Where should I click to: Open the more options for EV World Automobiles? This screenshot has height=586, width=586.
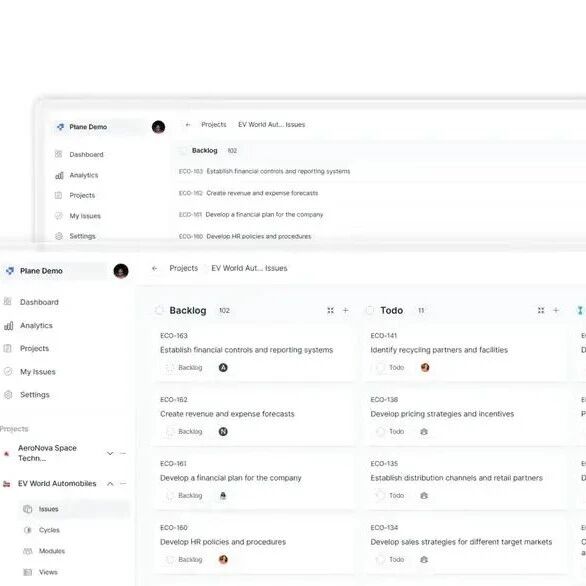pyautogui.click(x=123, y=484)
